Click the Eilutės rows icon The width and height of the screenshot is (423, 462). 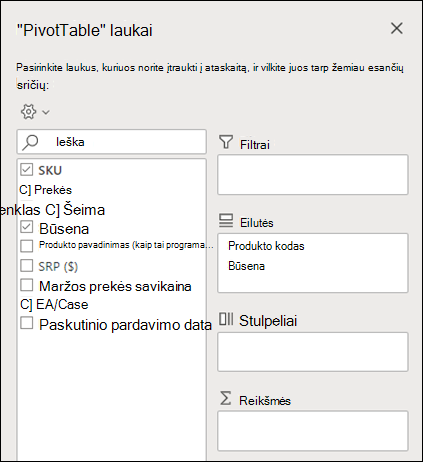226,221
